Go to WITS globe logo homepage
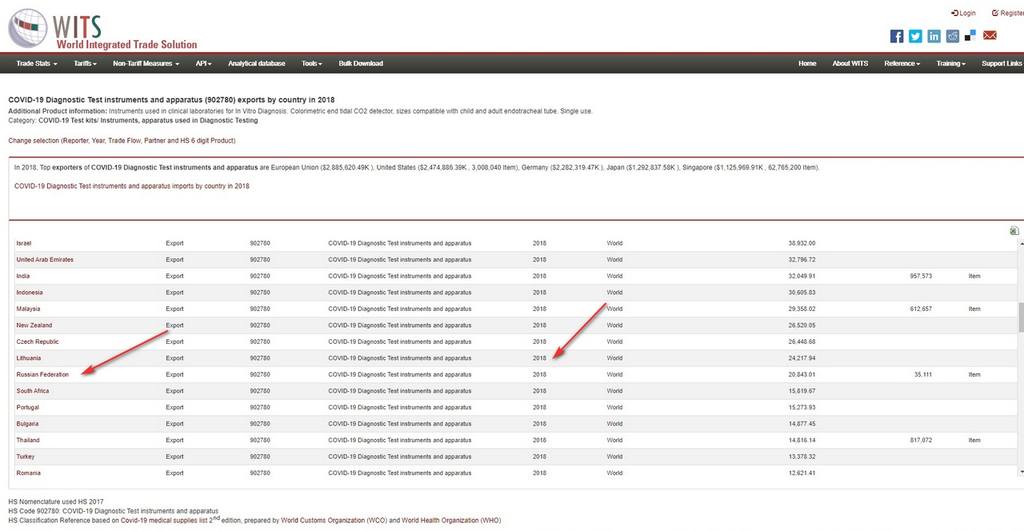The width and height of the screenshot is (1024, 531). [27, 28]
